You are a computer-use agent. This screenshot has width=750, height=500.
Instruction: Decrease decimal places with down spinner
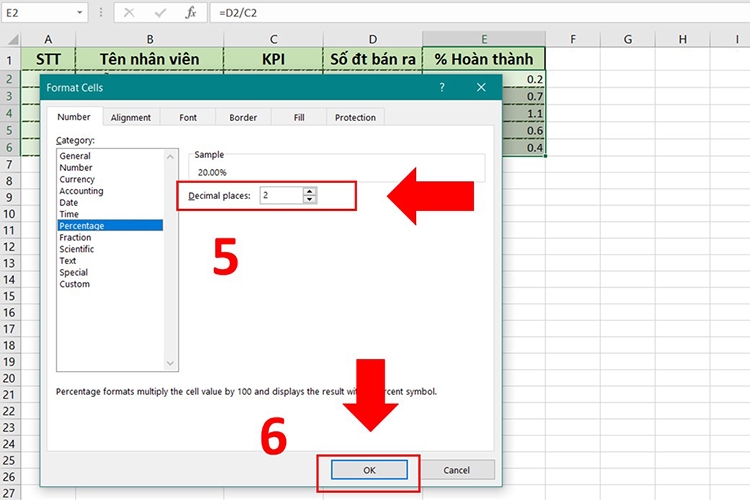coord(309,199)
